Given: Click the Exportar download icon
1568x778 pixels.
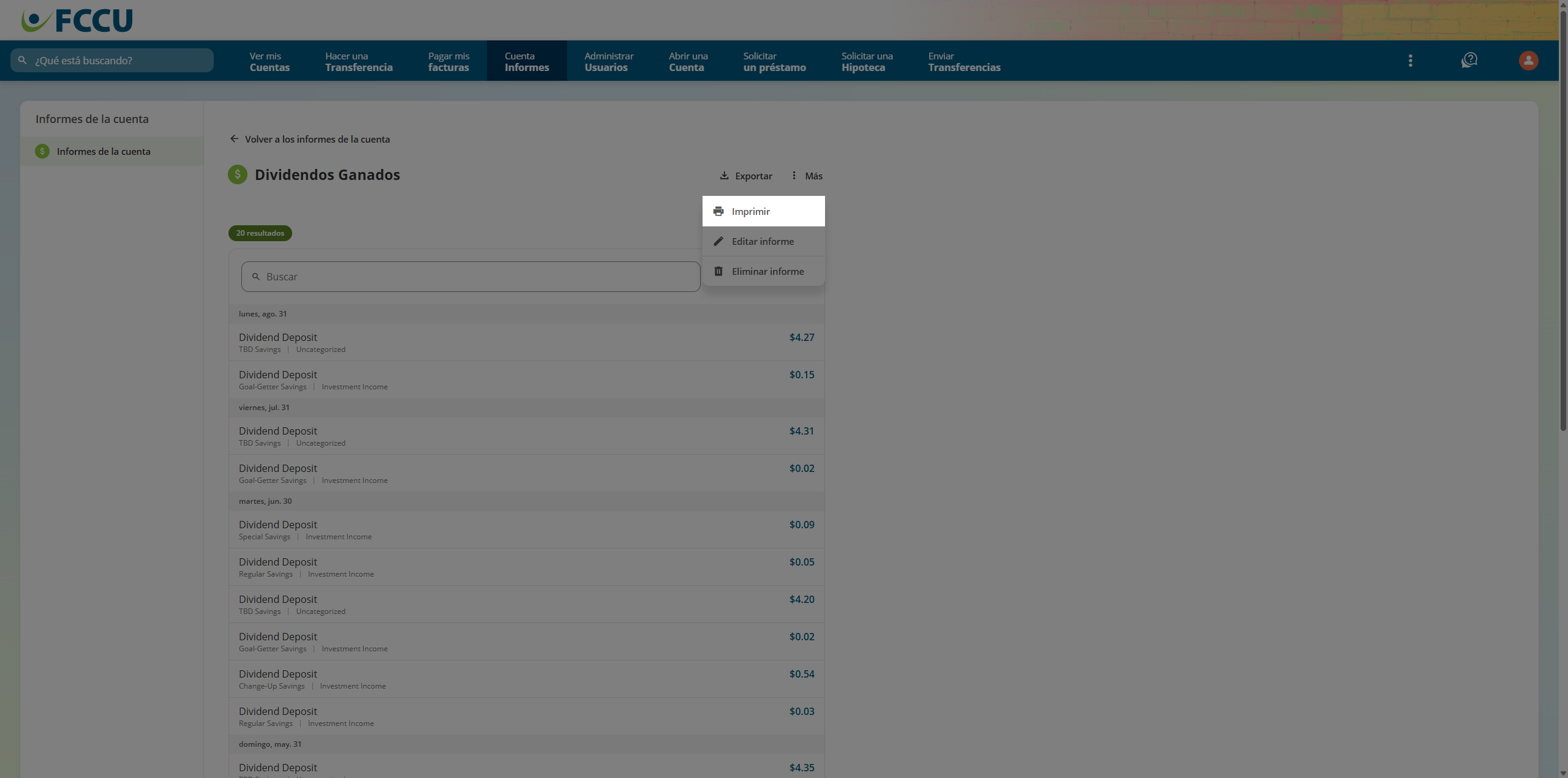Looking at the screenshot, I should [x=724, y=176].
